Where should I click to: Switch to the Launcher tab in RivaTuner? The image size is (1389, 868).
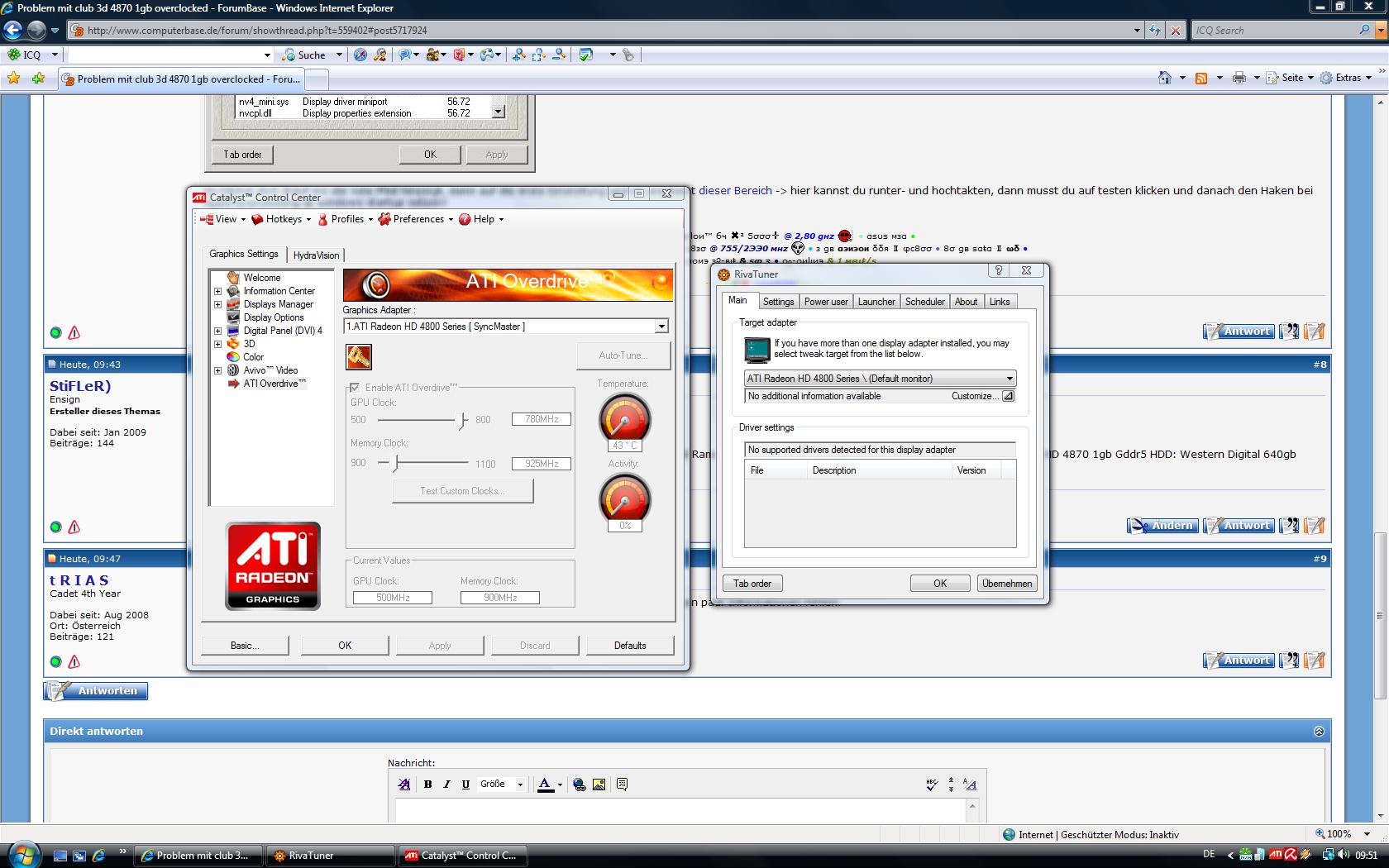pos(876,302)
